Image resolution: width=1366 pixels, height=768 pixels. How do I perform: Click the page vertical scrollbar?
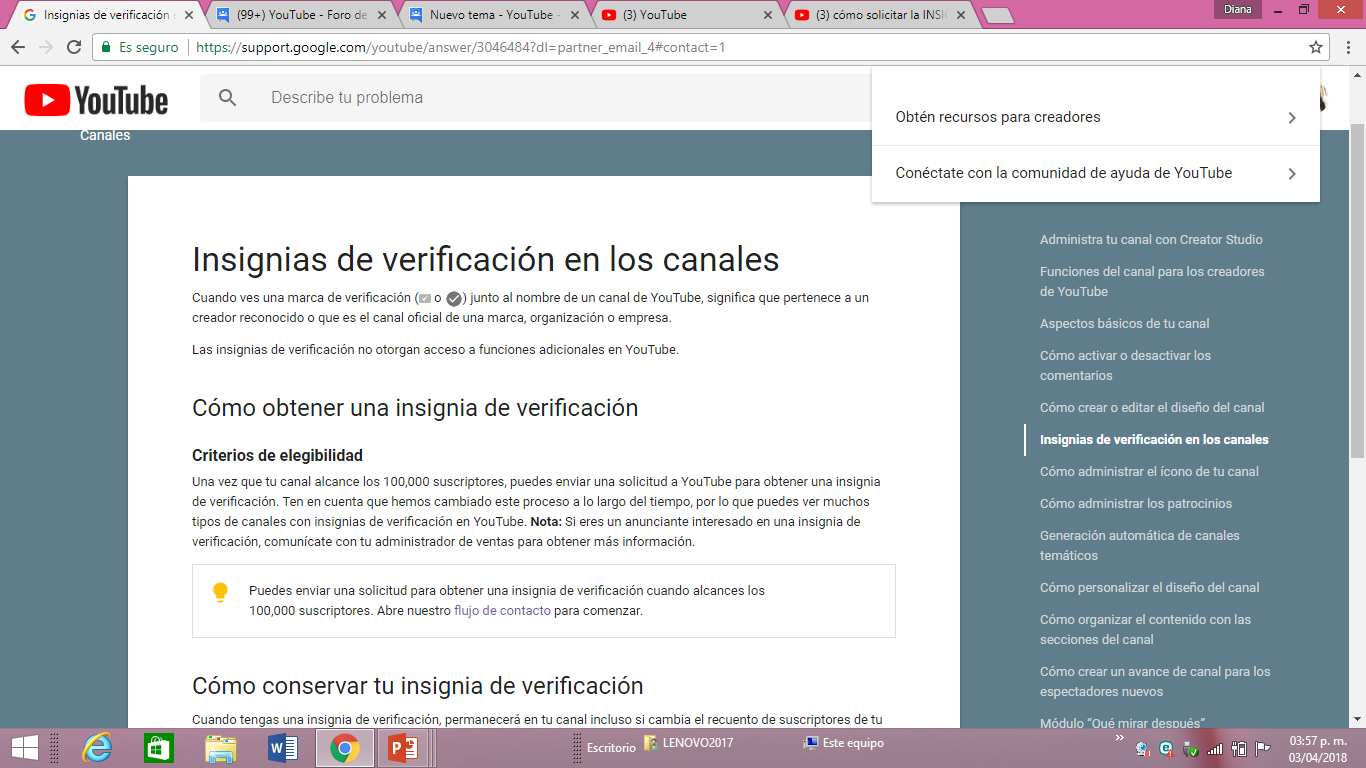click(x=1358, y=290)
